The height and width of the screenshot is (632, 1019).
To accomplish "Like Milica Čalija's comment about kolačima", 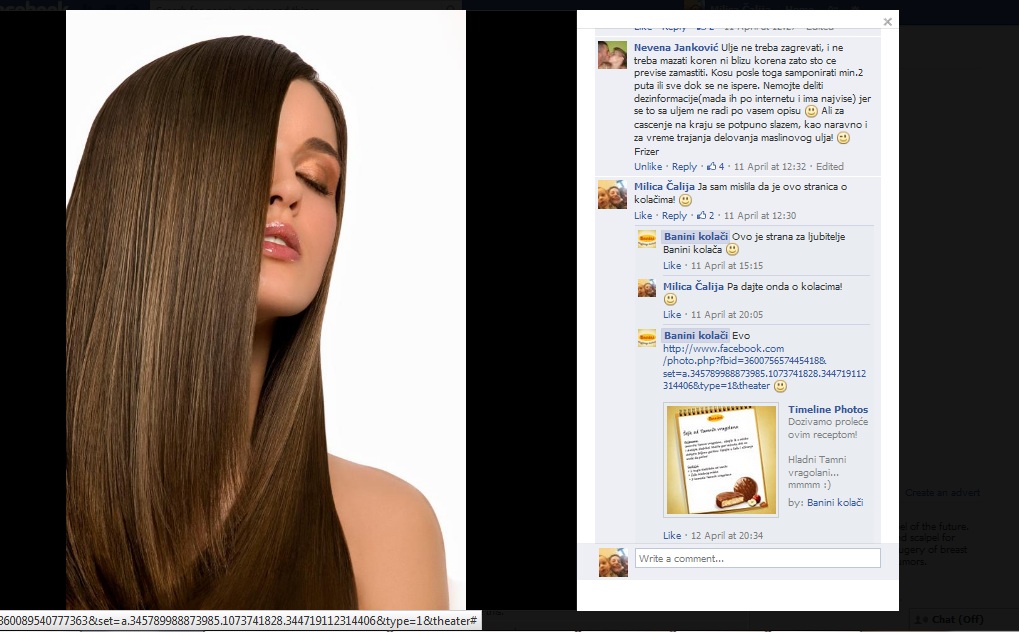I will point(643,215).
